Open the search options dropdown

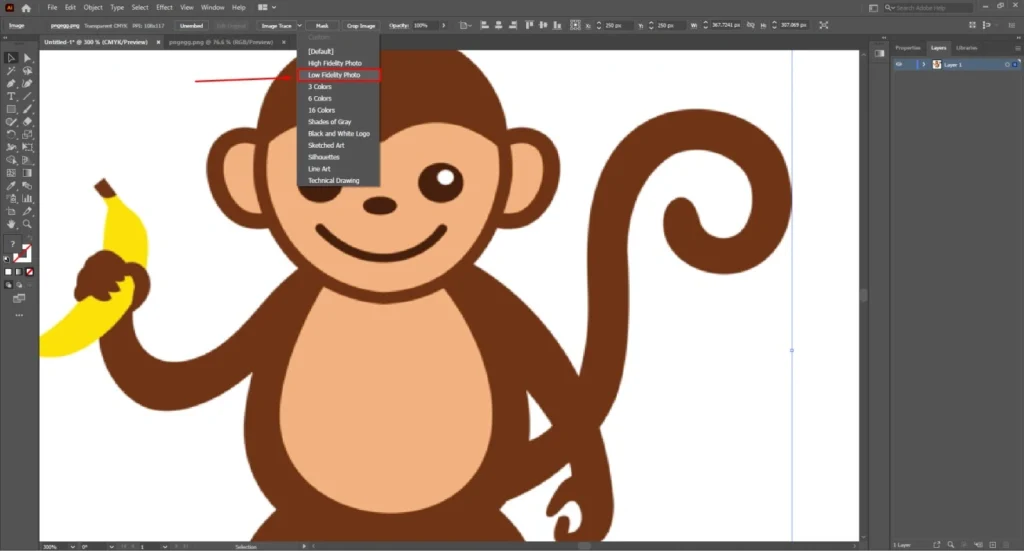pos(889,8)
